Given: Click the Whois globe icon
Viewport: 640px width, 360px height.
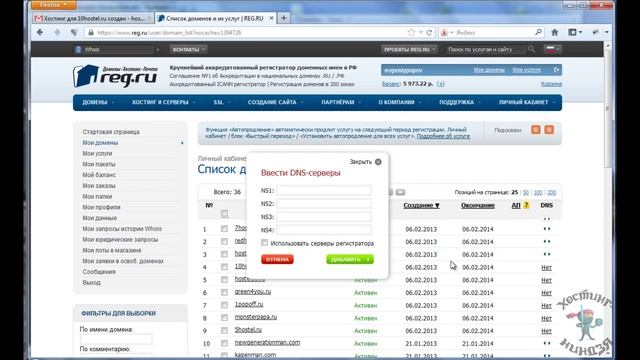Looking at the screenshot, I should [x=78, y=49].
